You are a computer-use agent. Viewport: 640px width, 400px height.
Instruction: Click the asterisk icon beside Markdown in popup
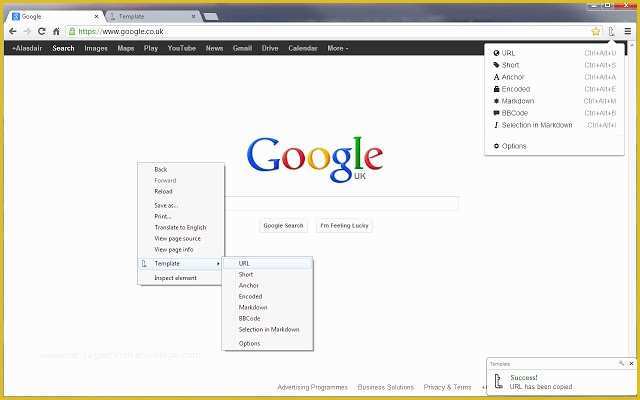pos(496,101)
